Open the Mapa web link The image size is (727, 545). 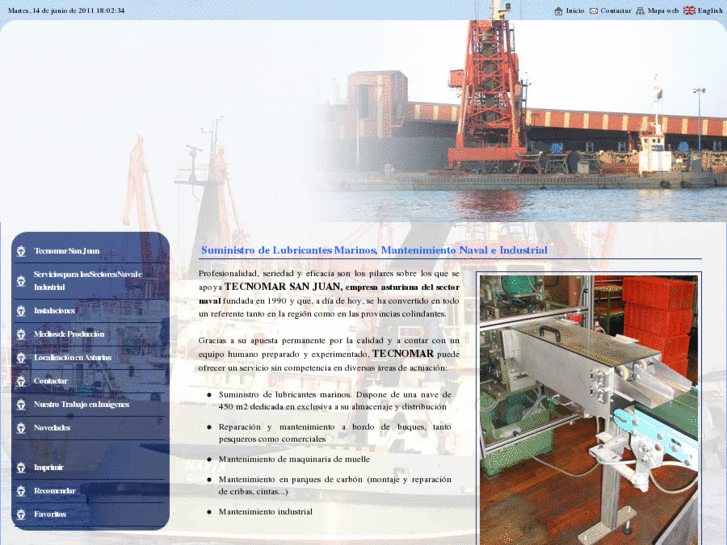pyautogui.click(x=663, y=11)
